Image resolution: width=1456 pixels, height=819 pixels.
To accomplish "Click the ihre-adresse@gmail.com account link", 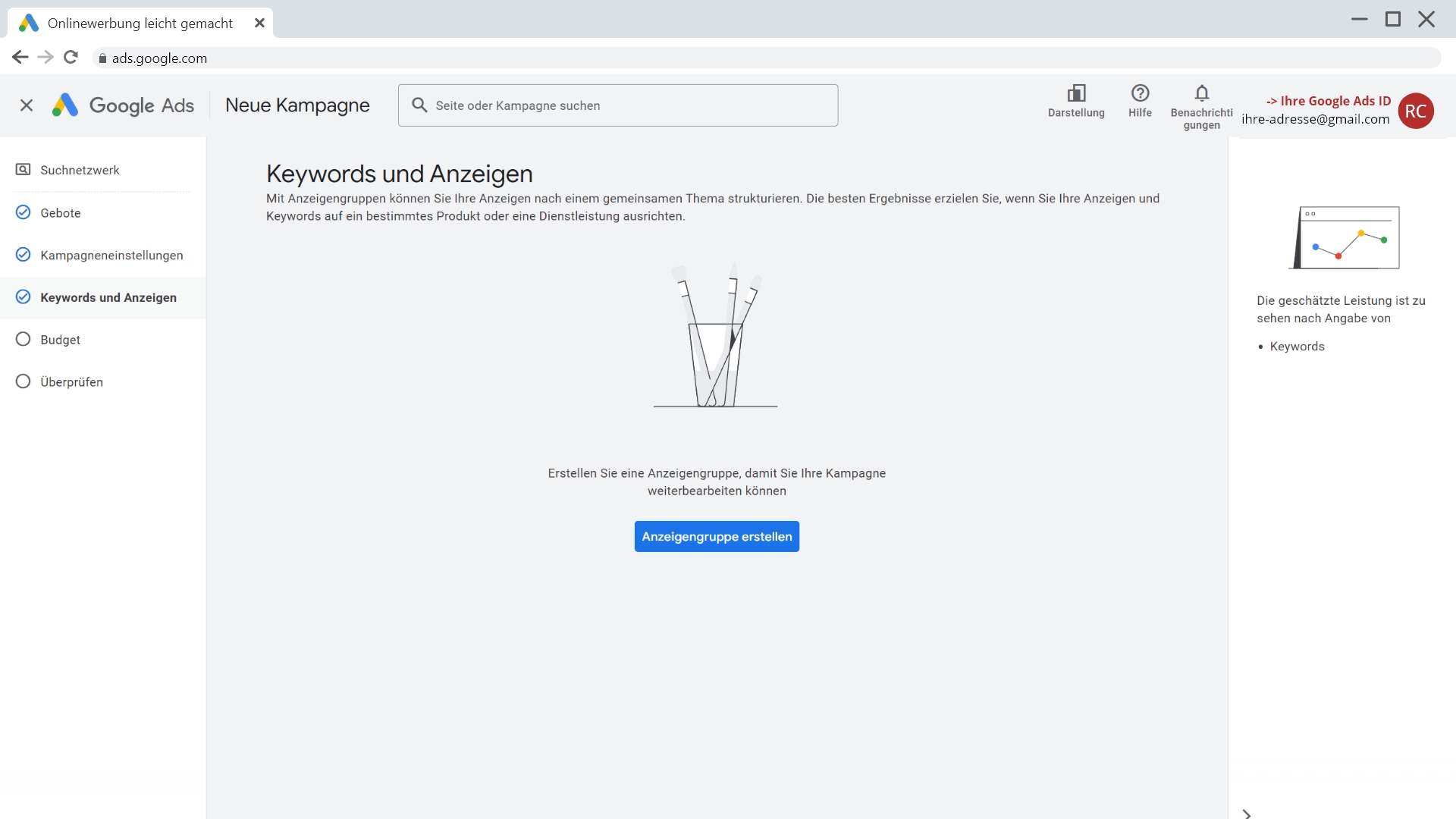I will [x=1315, y=119].
